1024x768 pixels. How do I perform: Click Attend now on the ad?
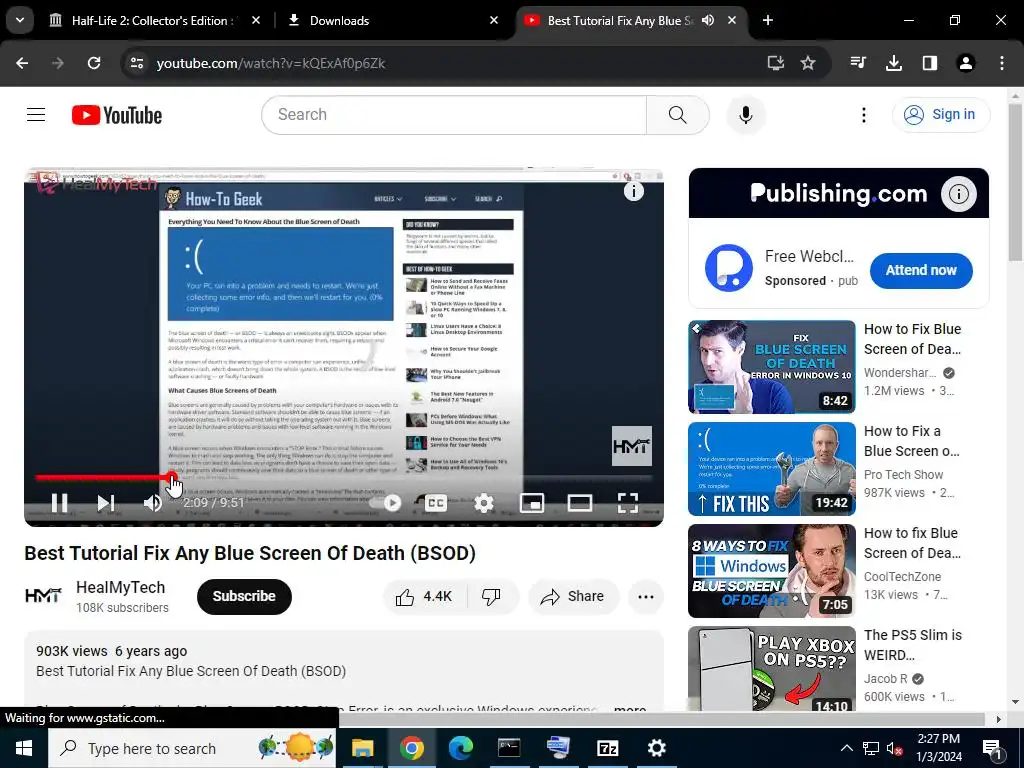[921, 270]
